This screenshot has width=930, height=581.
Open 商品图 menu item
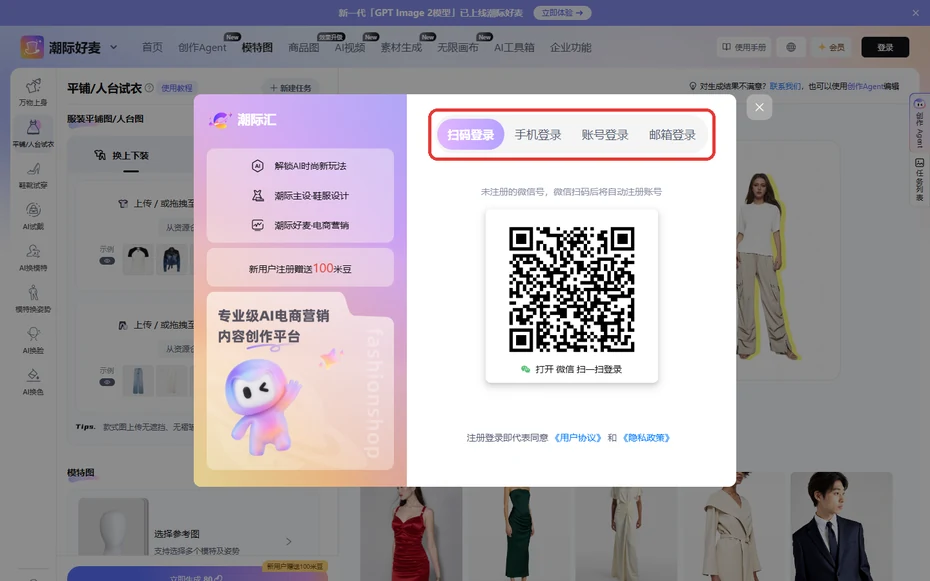pyautogui.click(x=303, y=47)
